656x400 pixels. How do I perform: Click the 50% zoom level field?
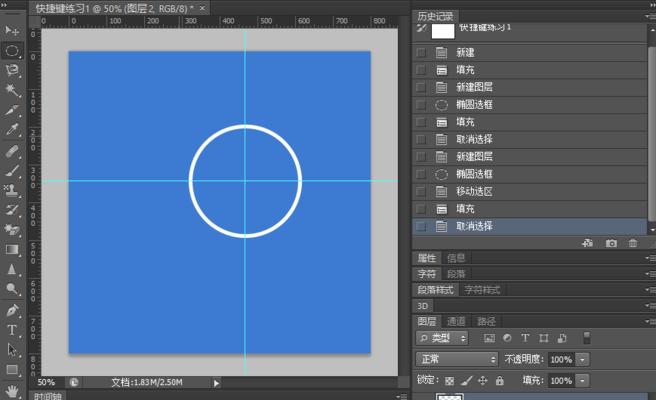[46, 382]
